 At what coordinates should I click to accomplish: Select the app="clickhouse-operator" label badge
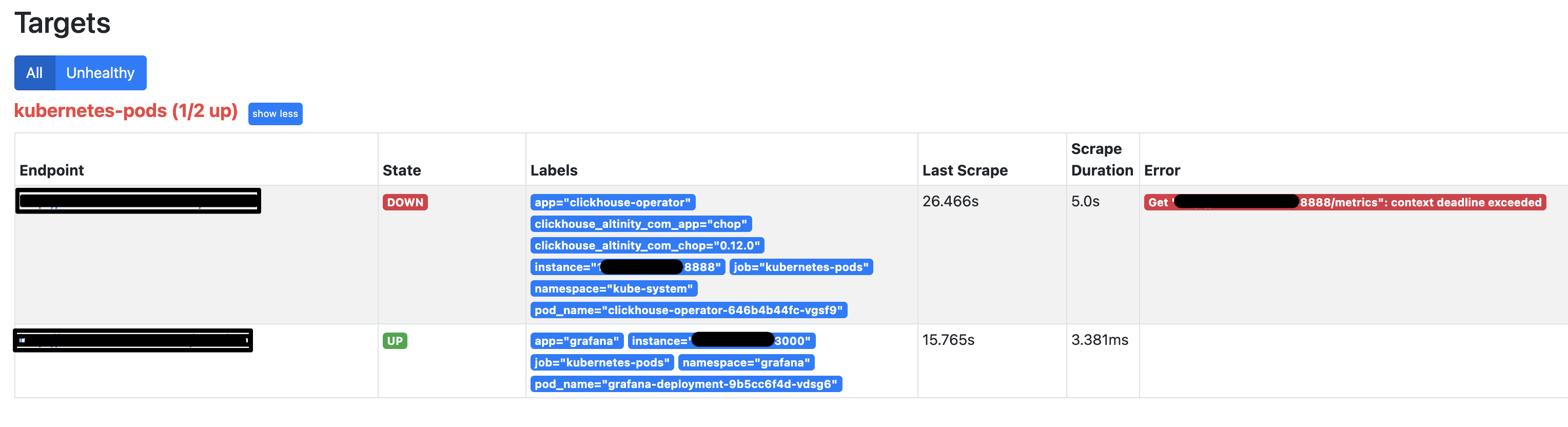pos(611,202)
